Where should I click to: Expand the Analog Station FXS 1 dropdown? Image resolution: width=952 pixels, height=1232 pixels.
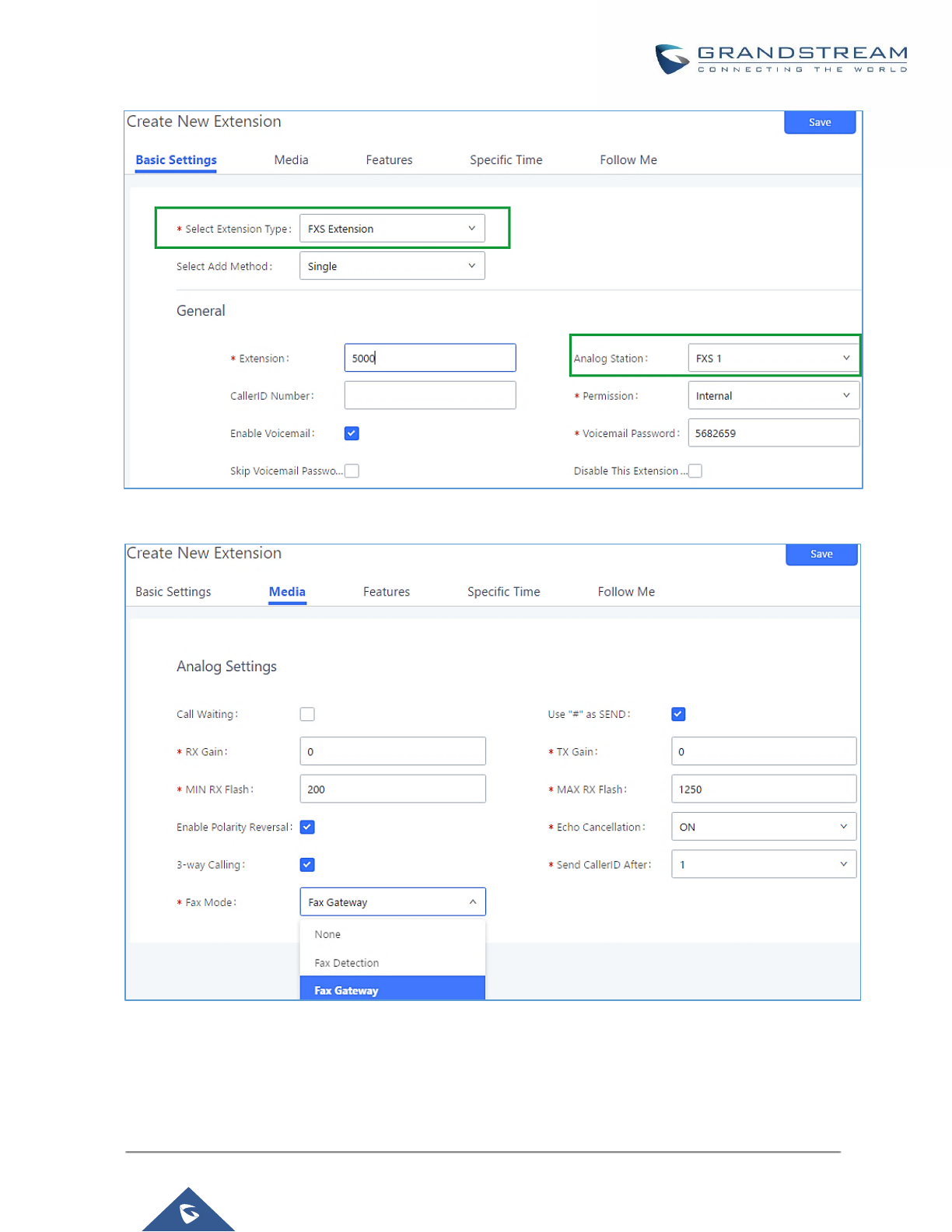(773, 359)
